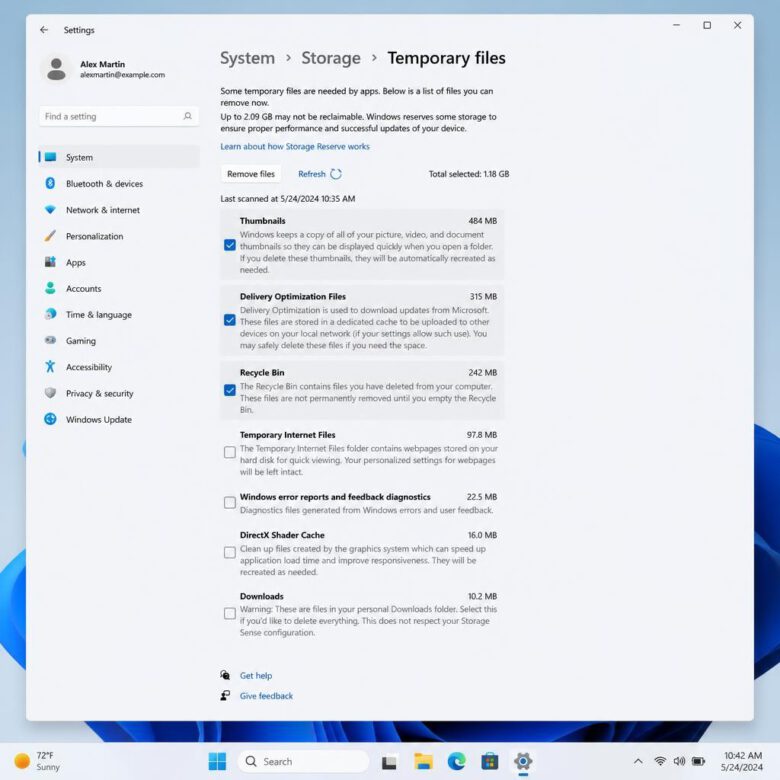Check the Downloads checkbox
This screenshot has height=780, width=780.
(x=230, y=613)
